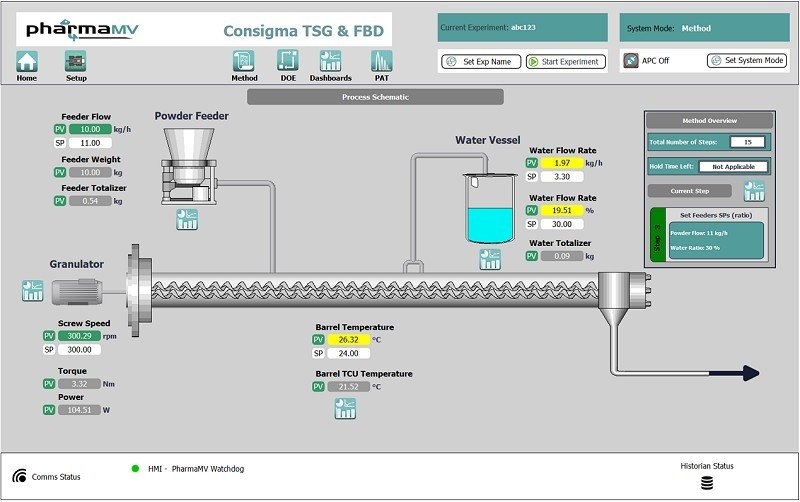Screen dimensions: 800x502
Task: Click the Current Step button
Action: pyautogui.click(x=690, y=190)
